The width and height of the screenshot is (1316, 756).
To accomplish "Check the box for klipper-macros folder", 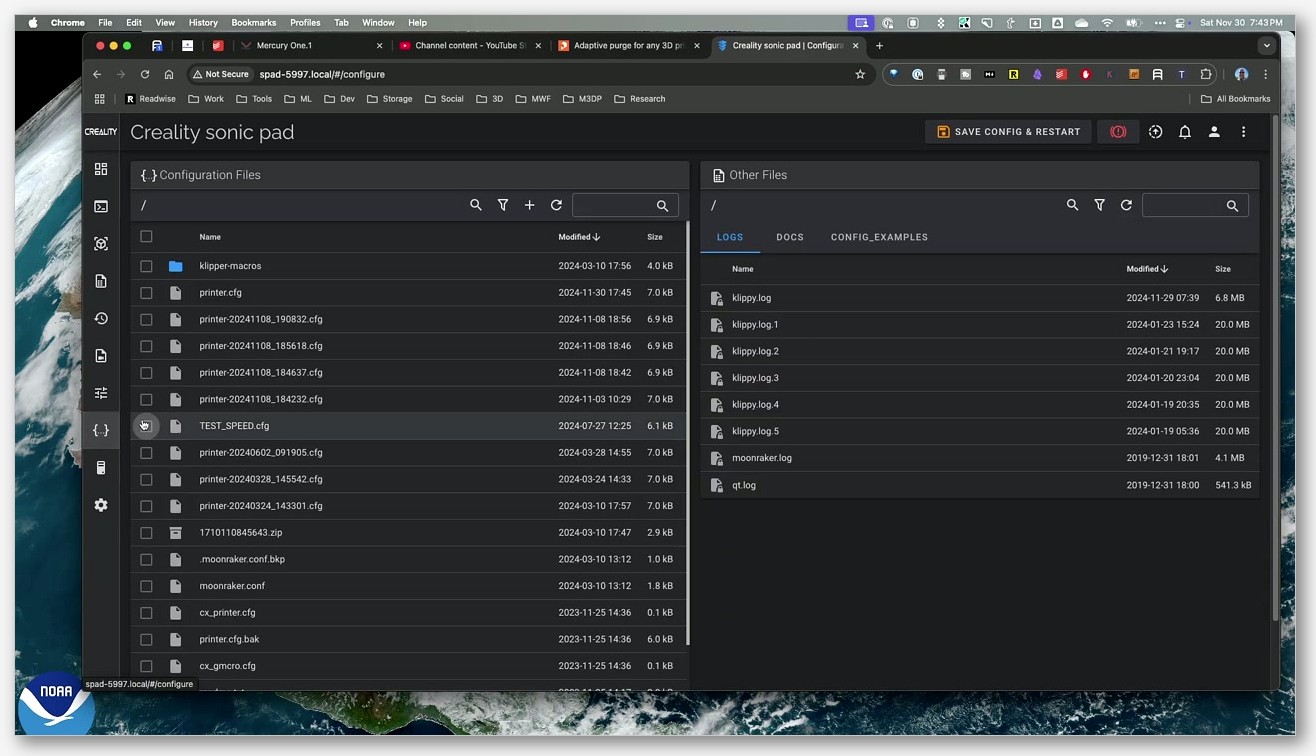I will pyautogui.click(x=146, y=266).
